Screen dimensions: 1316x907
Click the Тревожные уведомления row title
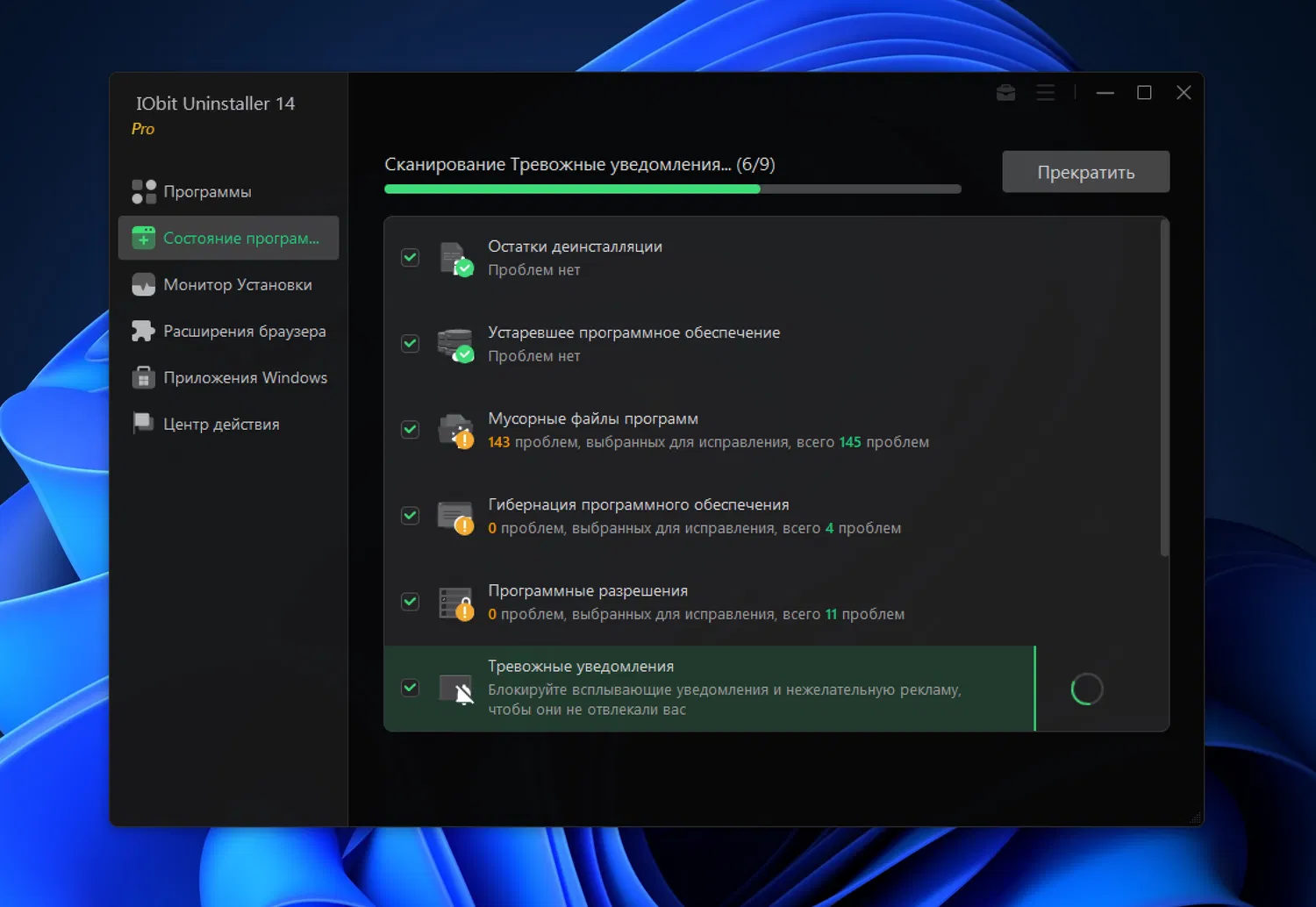(581, 667)
